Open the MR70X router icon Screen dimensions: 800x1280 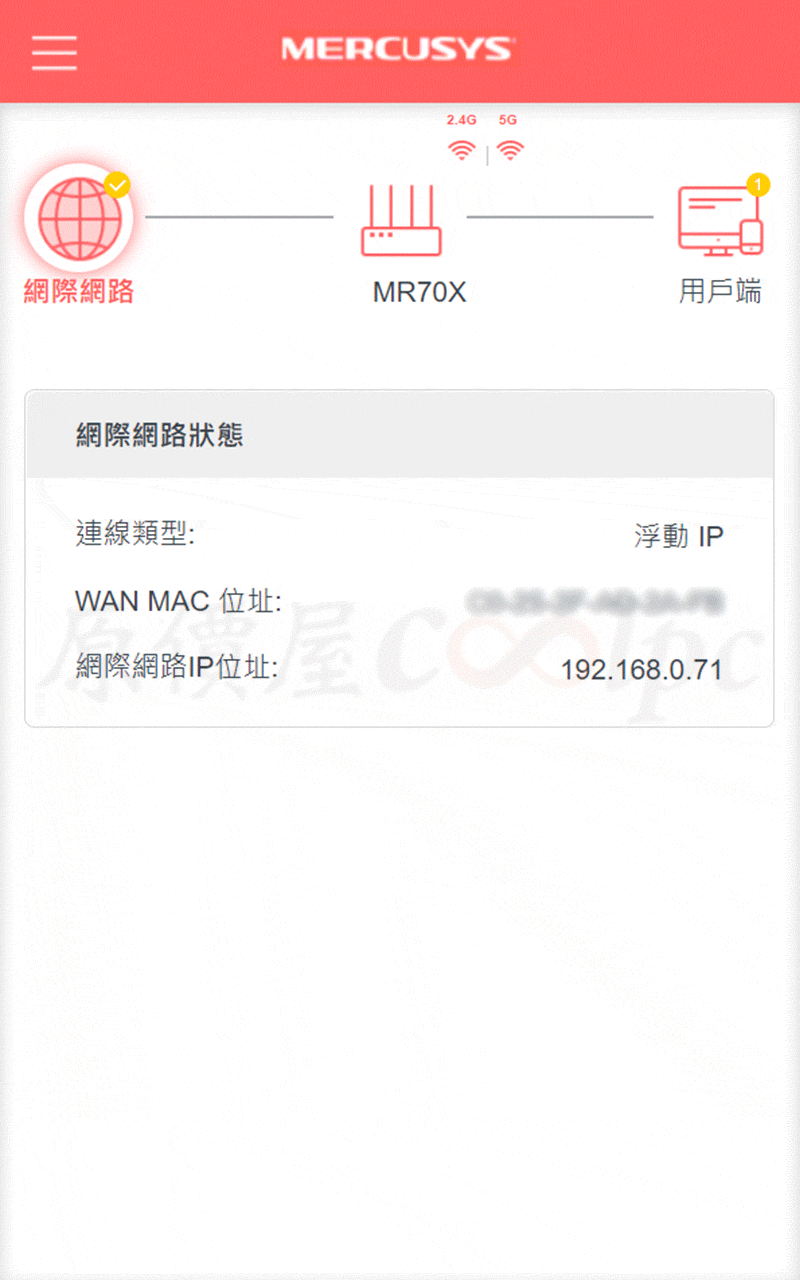401,220
